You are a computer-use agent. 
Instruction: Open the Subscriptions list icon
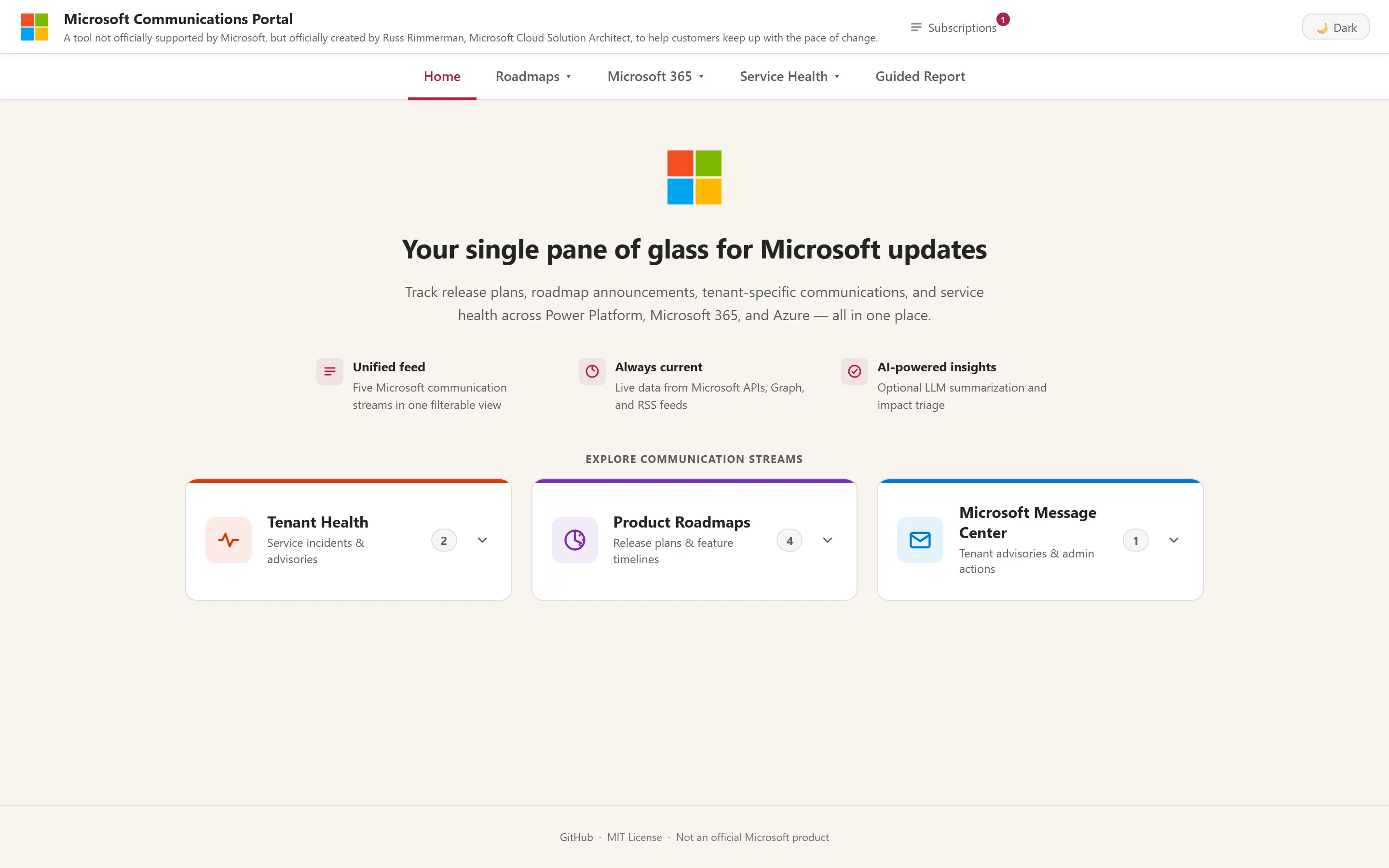[x=916, y=27]
